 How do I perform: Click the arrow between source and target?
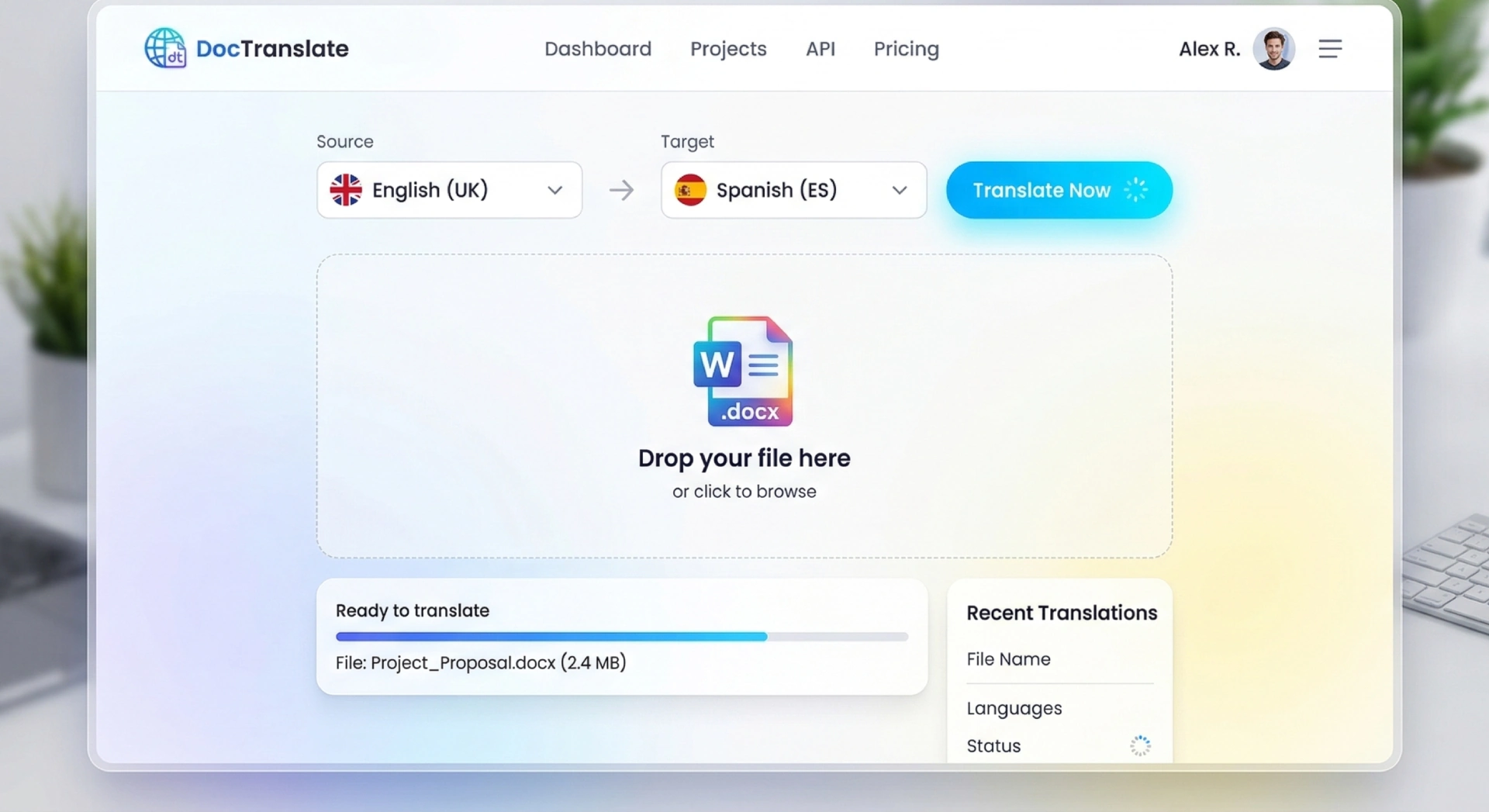(x=621, y=190)
